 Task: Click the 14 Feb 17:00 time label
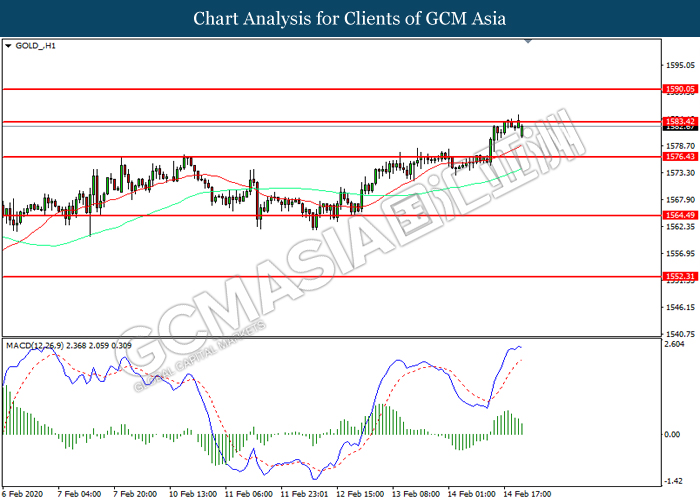click(x=527, y=494)
